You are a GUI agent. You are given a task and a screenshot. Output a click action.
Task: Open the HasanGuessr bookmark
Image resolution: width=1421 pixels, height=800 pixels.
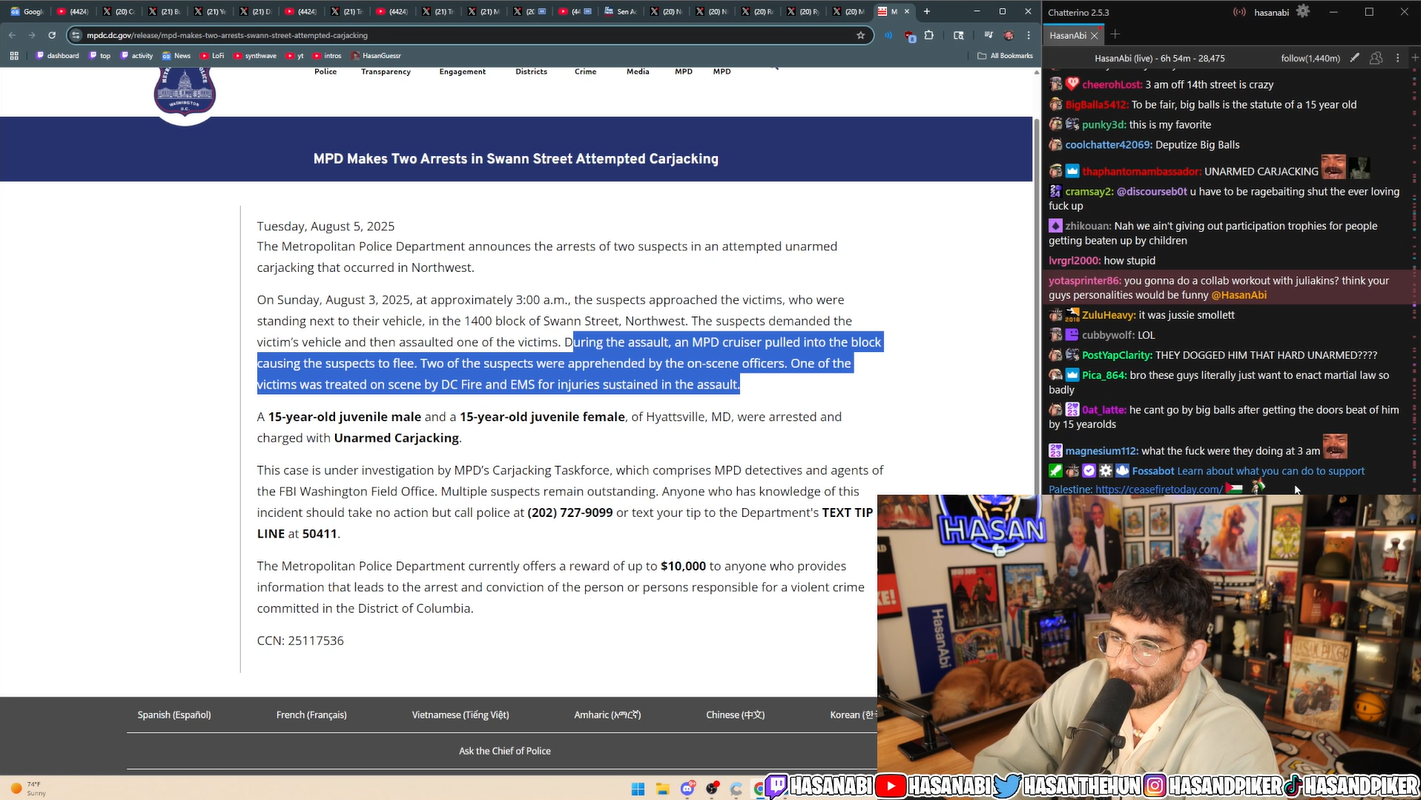(x=376, y=56)
